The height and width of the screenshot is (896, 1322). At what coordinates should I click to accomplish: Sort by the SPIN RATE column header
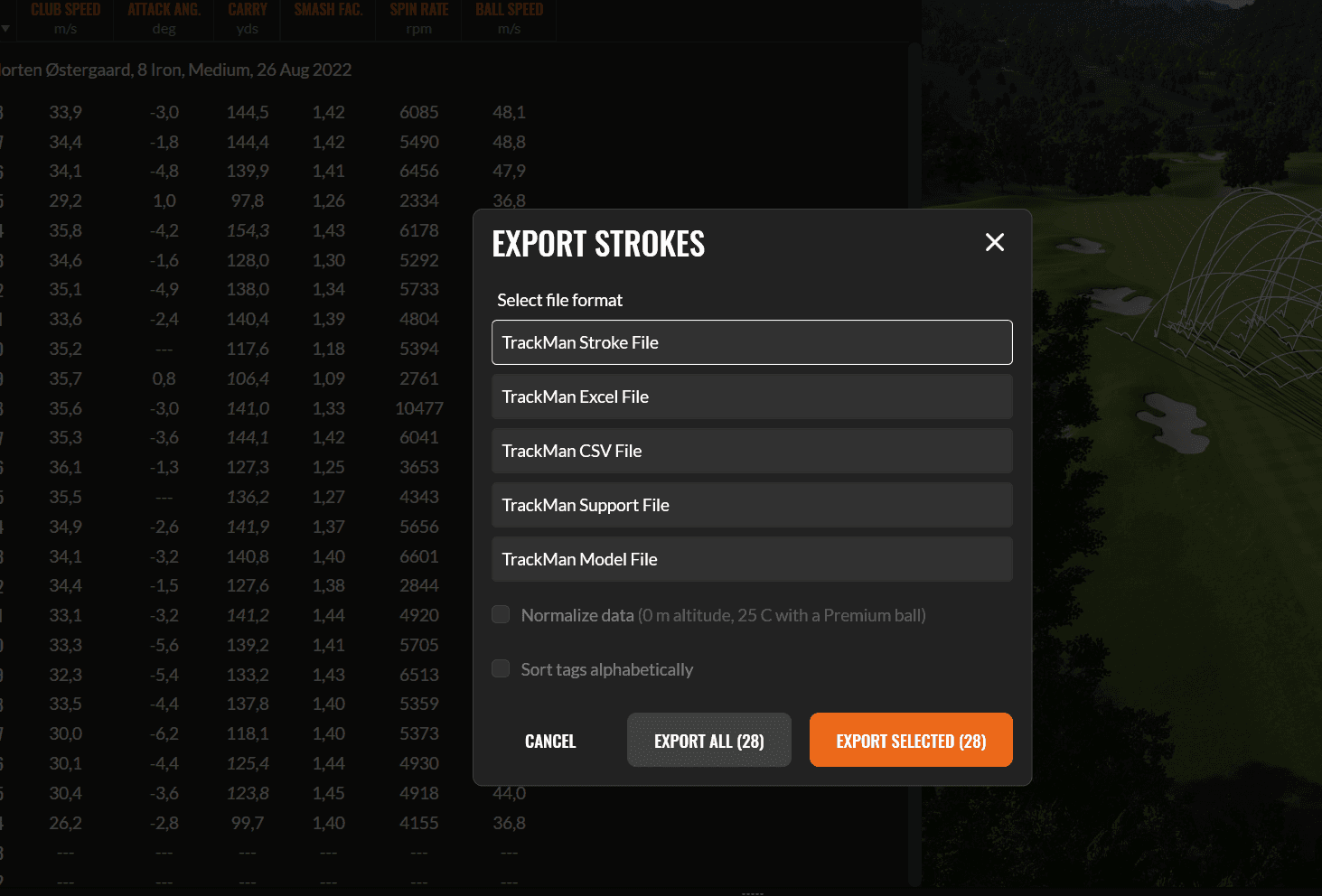click(417, 18)
